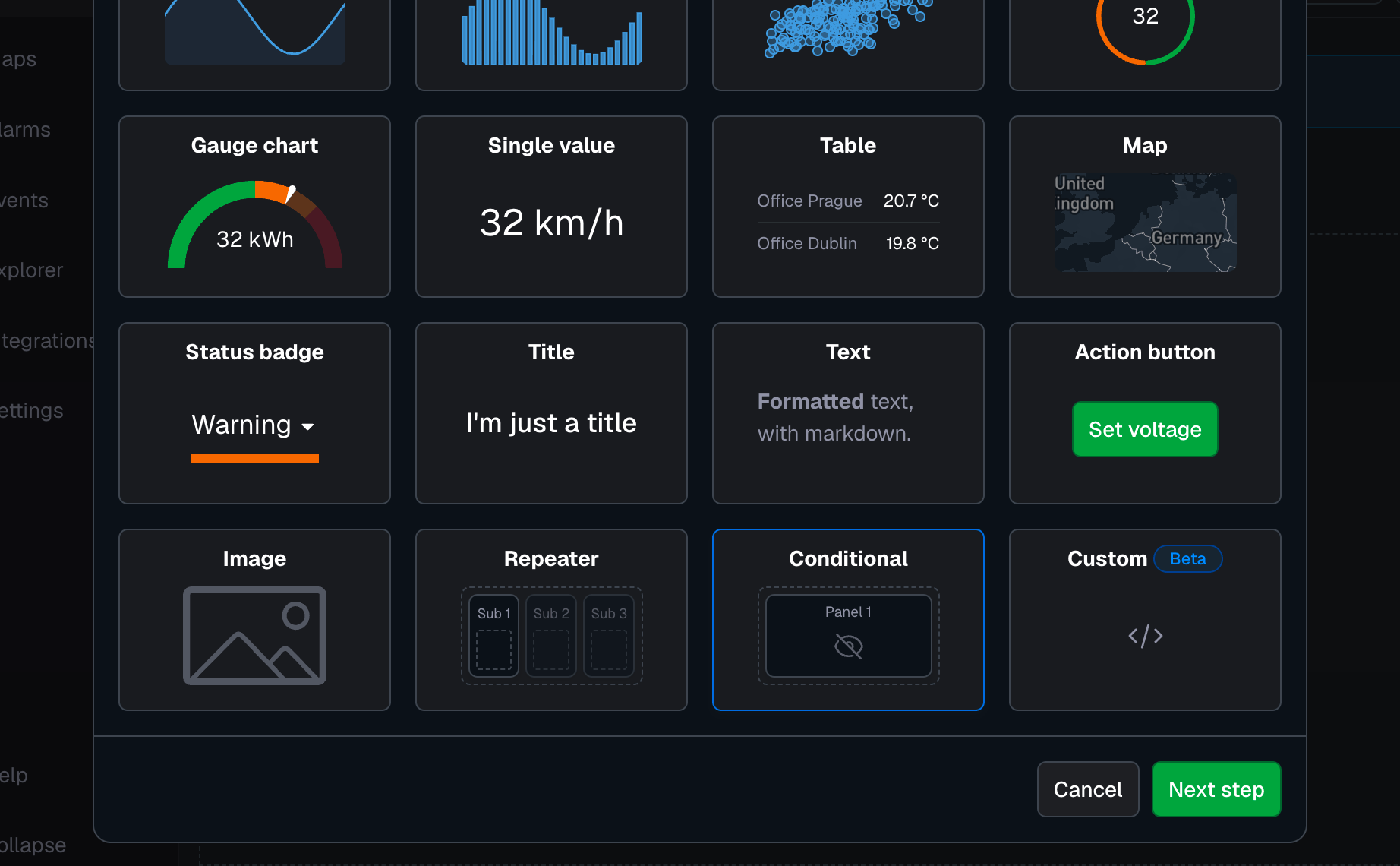This screenshot has width=1400, height=866.
Task: Click the Sub 1 box in Repeater preview
Action: point(493,636)
